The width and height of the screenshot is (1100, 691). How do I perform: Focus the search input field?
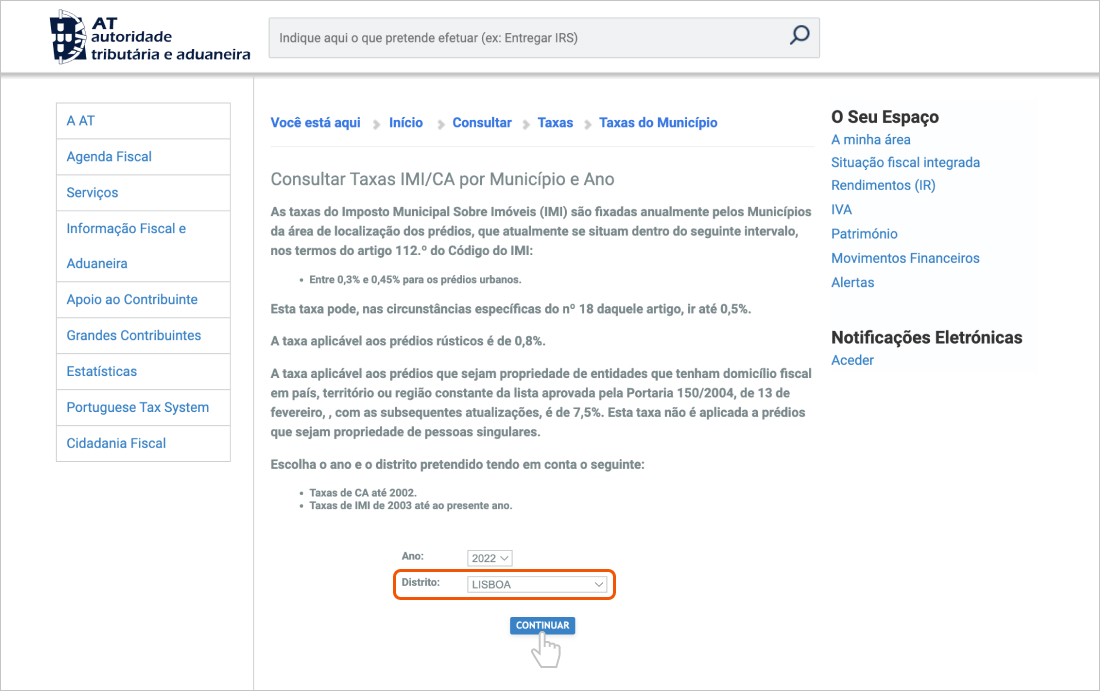530,38
